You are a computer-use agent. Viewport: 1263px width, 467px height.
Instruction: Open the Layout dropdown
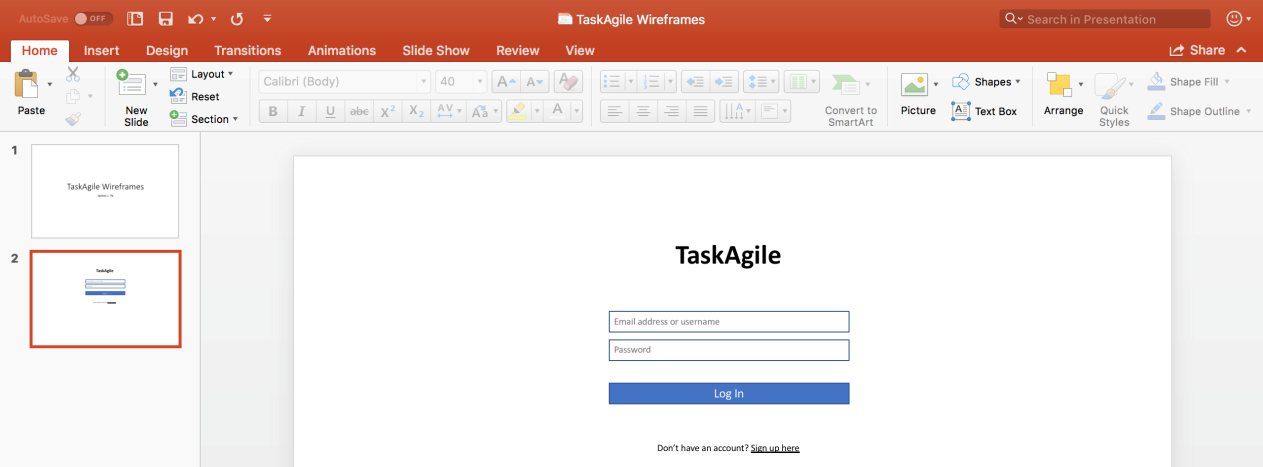[202, 74]
